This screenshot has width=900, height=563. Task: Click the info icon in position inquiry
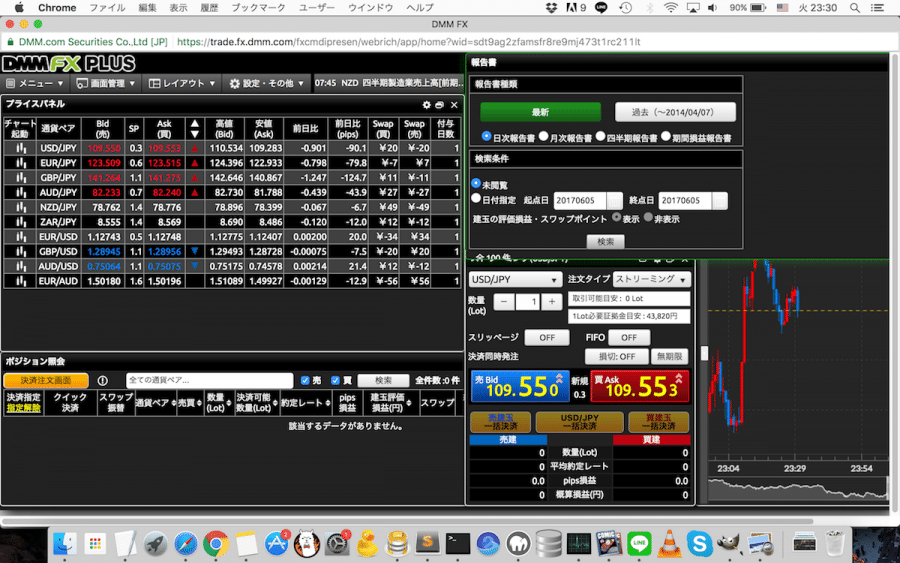103,380
